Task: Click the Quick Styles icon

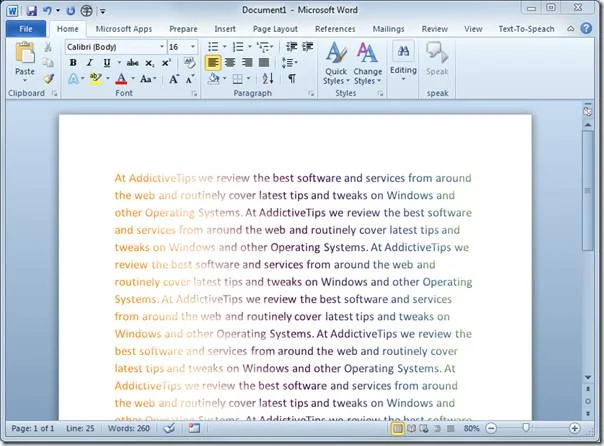Action: click(x=336, y=53)
